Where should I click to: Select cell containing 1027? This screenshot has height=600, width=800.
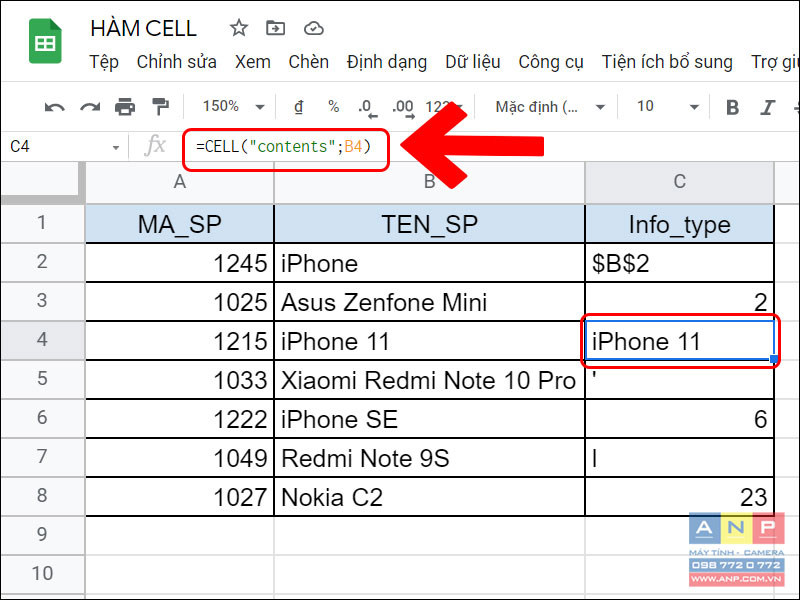pyautogui.click(x=180, y=497)
